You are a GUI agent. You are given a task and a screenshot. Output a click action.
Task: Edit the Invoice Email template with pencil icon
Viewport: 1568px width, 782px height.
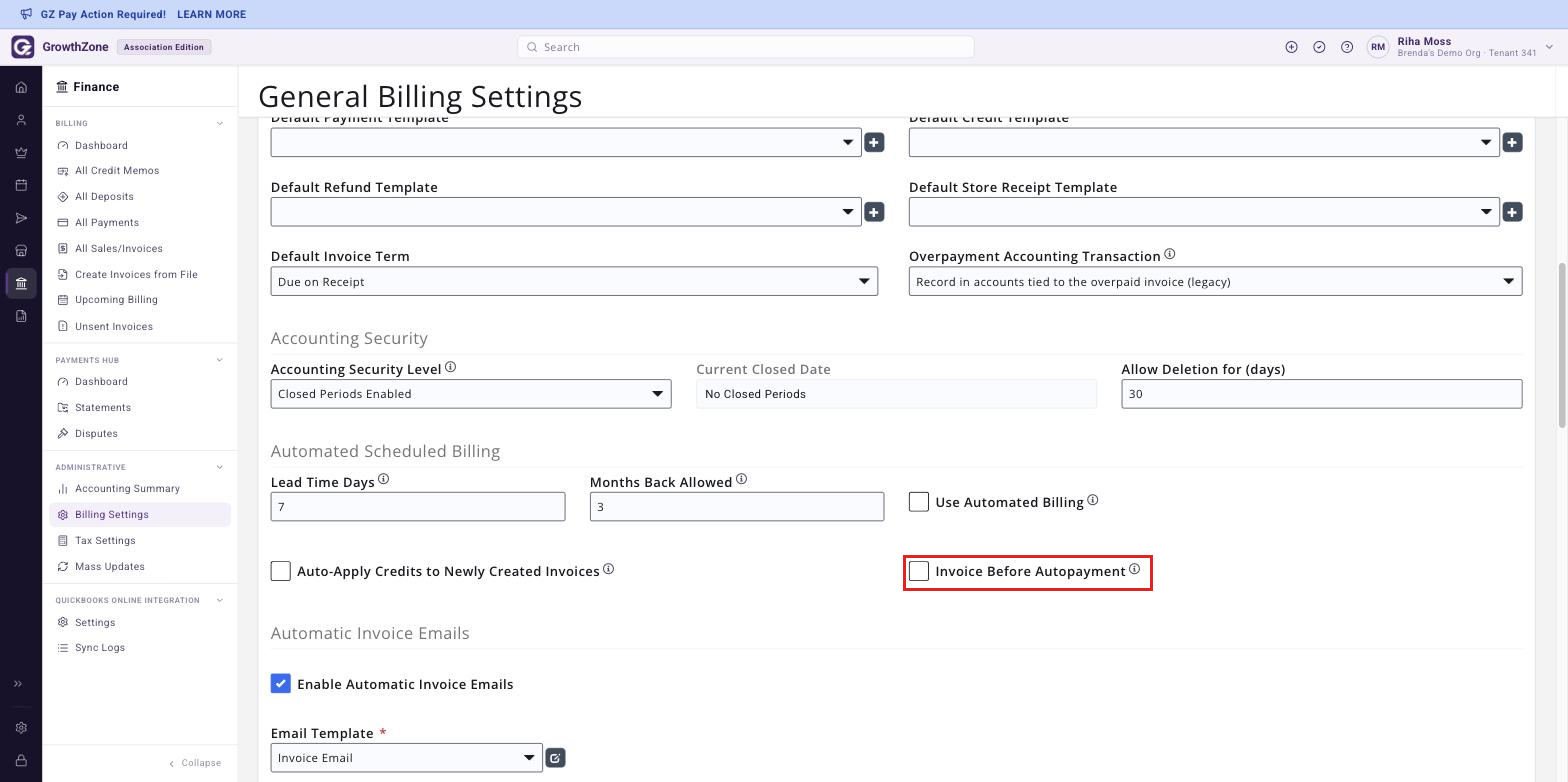click(555, 758)
